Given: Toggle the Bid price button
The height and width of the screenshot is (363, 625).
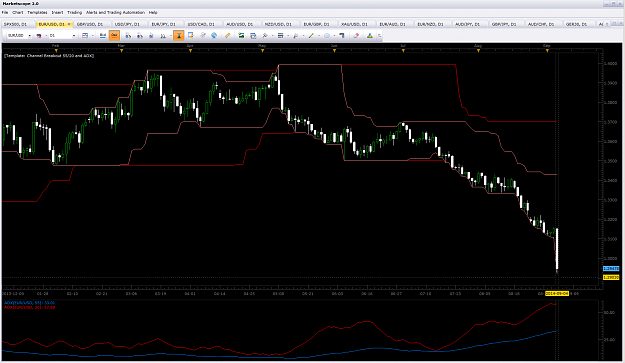Looking at the screenshot, I should pyautogui.click(x=103, y=35).
